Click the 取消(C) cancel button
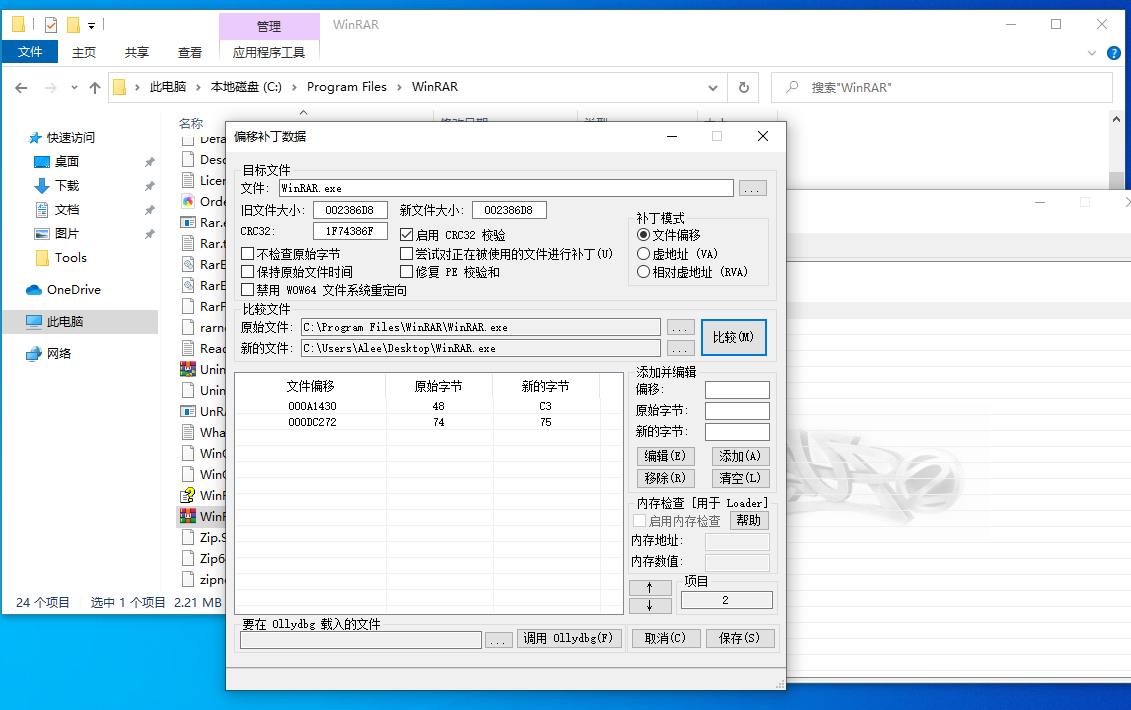1131x710 pixels. pyautogui.click(x=665, y=638)
